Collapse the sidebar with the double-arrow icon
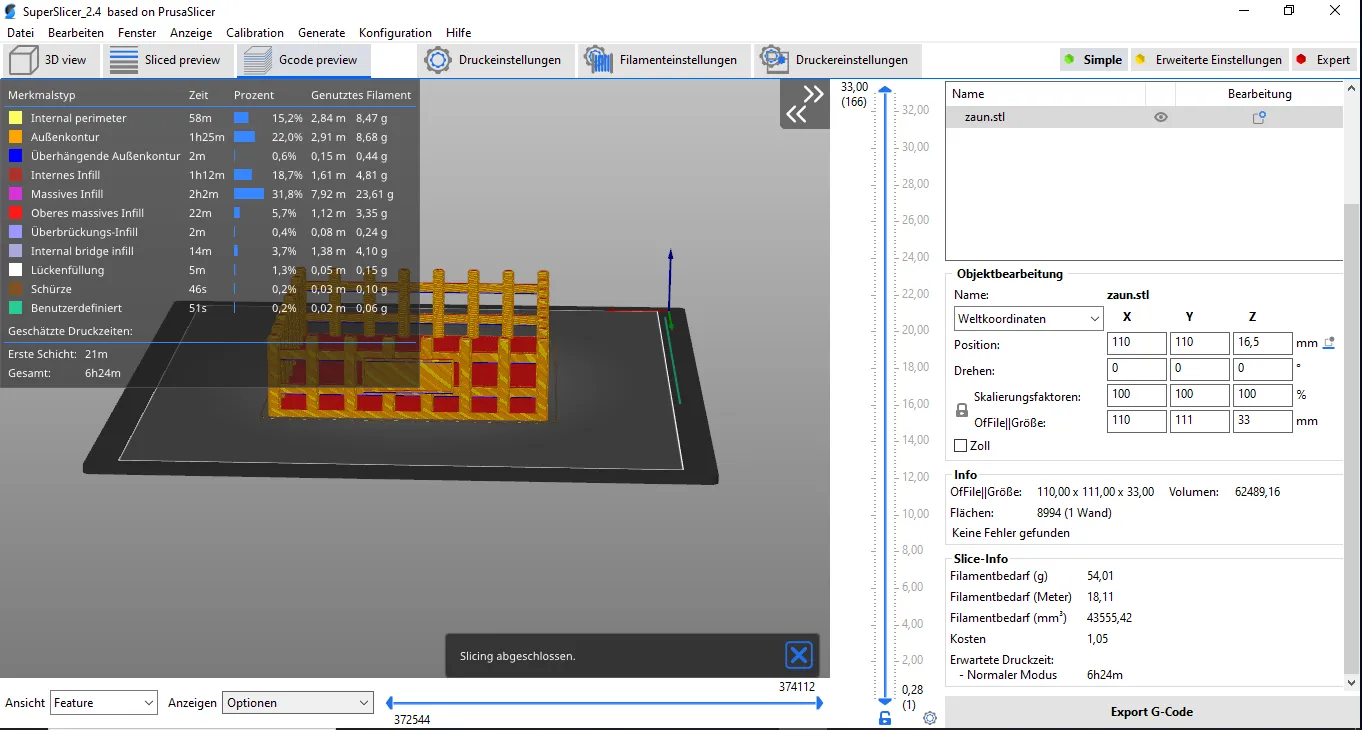Viewport: 1362px width, 730px height. 804,105
